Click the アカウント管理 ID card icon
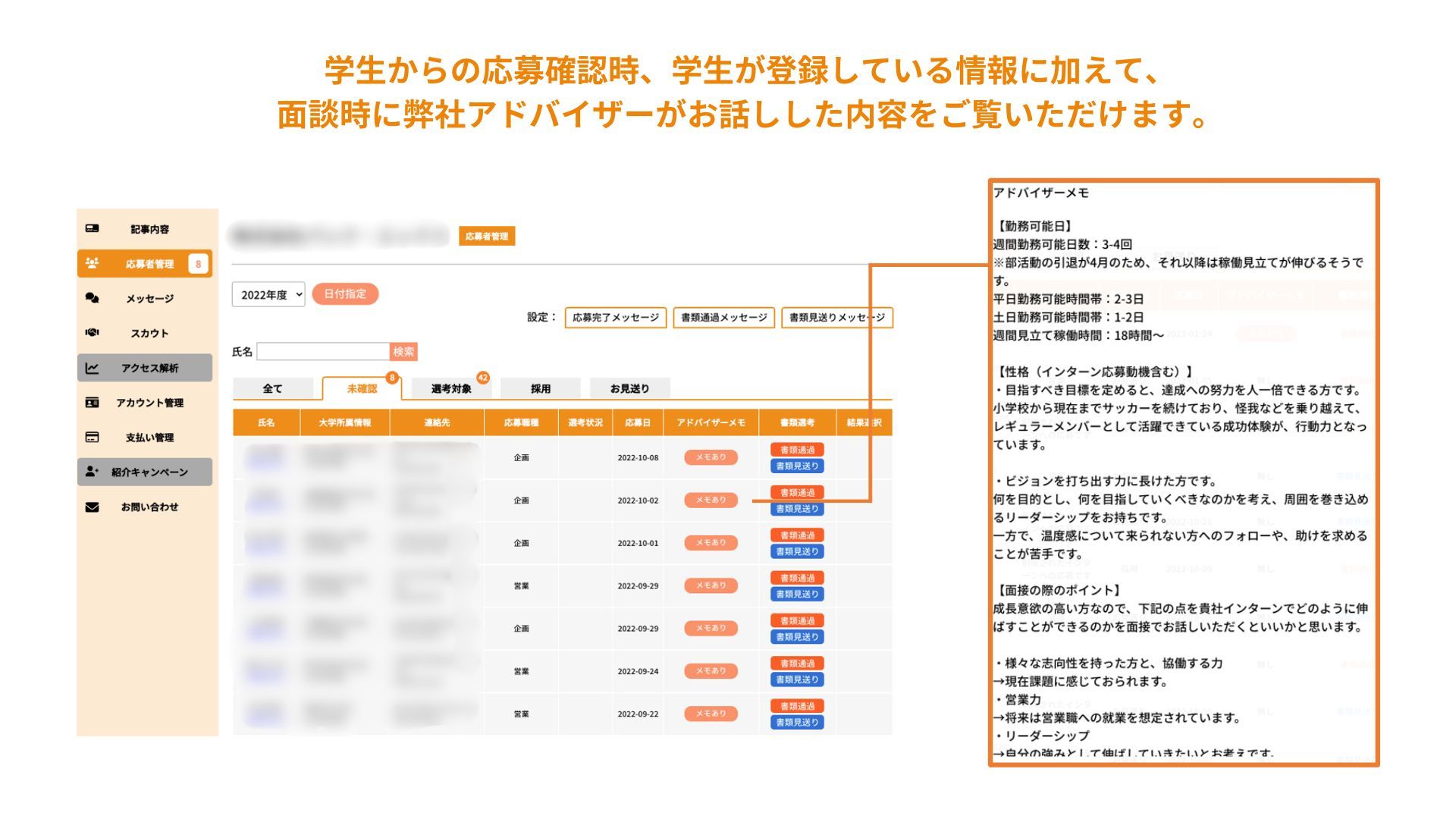Image resolution: width=1456 pixels, height=819 pixels. point(92,402)
